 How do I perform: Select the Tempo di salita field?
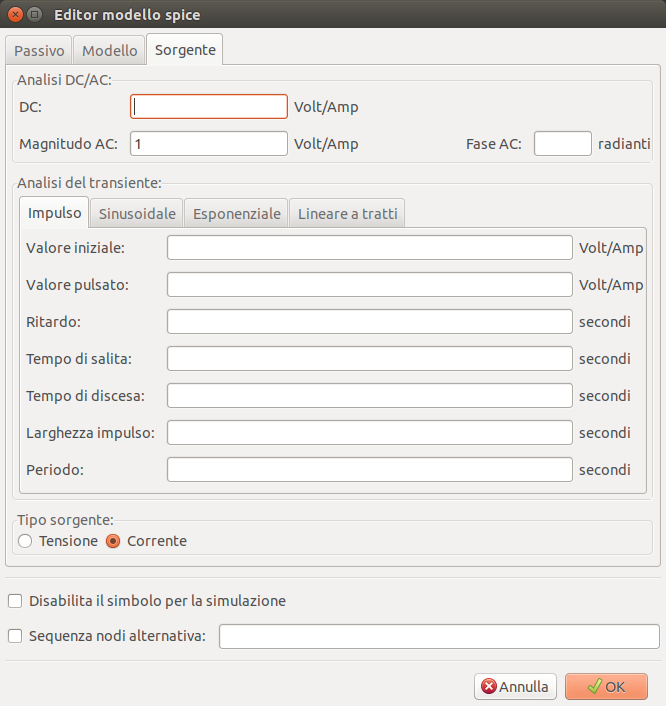(x=369, y=359)
